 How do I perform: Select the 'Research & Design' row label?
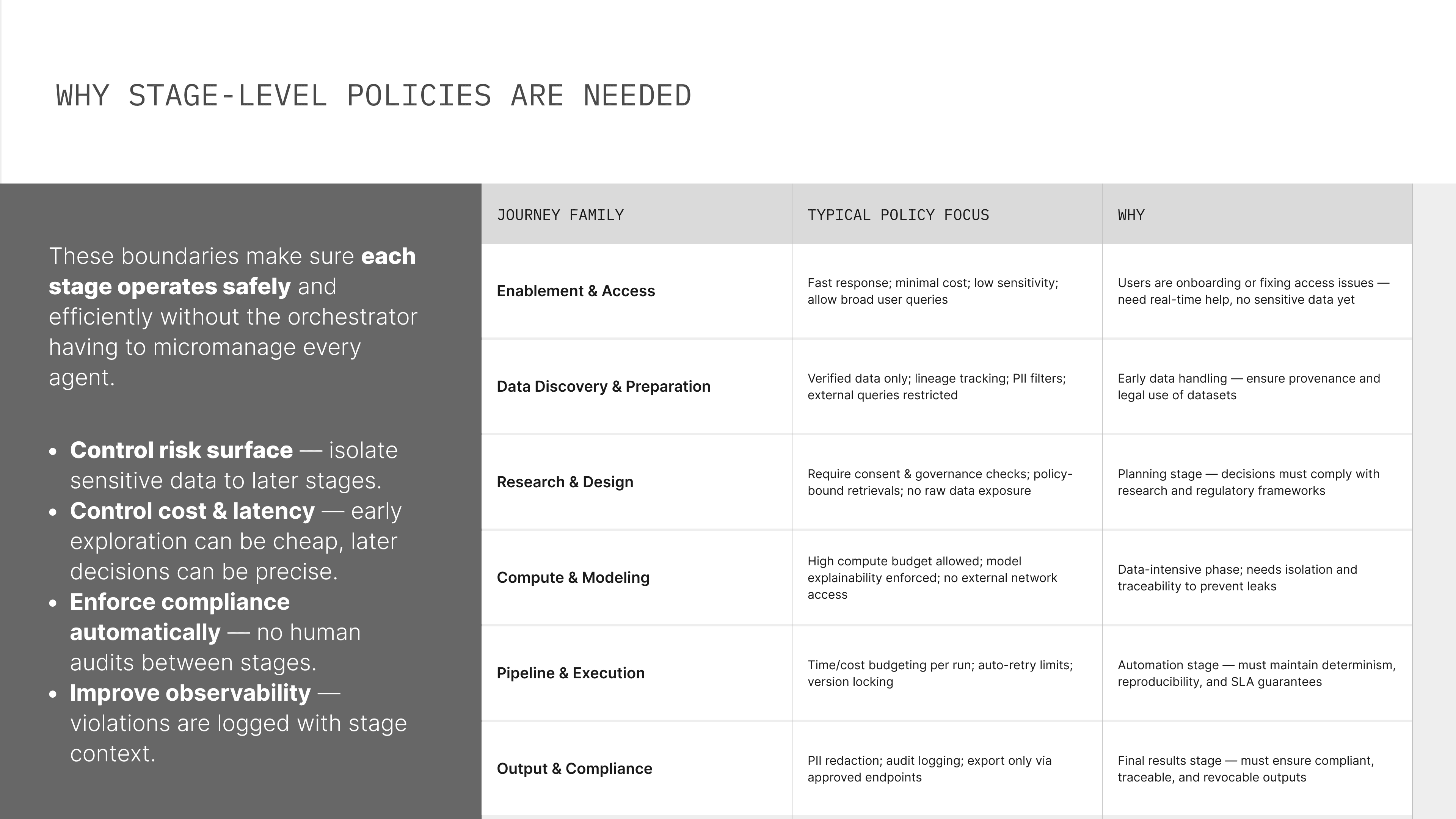click(565, 482)
